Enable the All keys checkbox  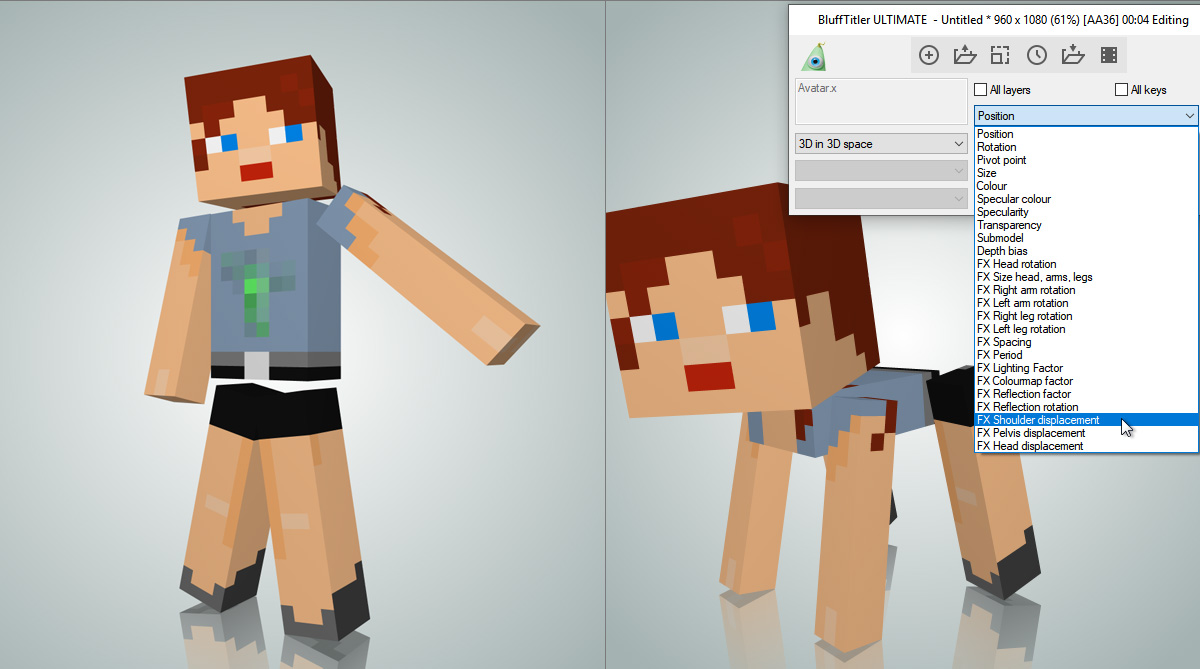point(1122,90)
